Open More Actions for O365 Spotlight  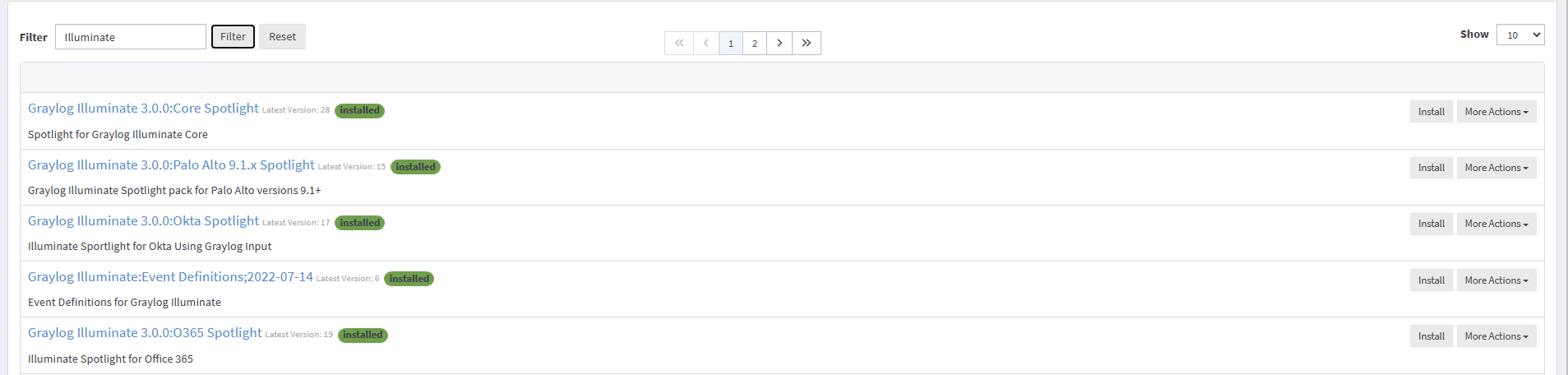tap(1496, 336)
